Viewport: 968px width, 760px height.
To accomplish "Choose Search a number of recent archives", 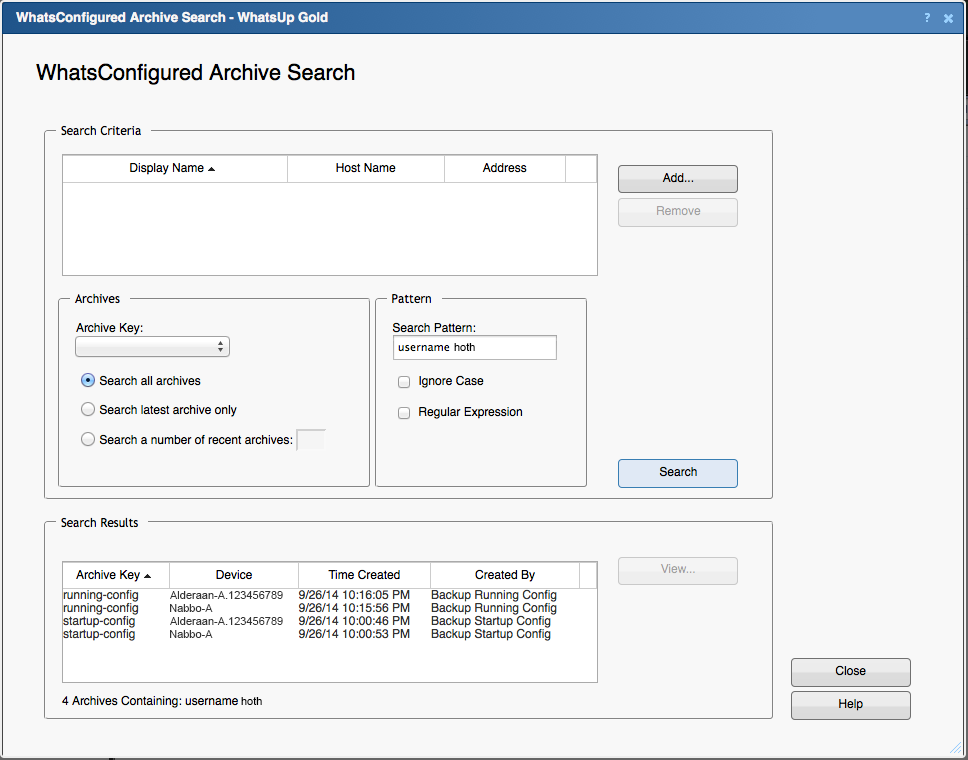I will (x=88, y=439).
